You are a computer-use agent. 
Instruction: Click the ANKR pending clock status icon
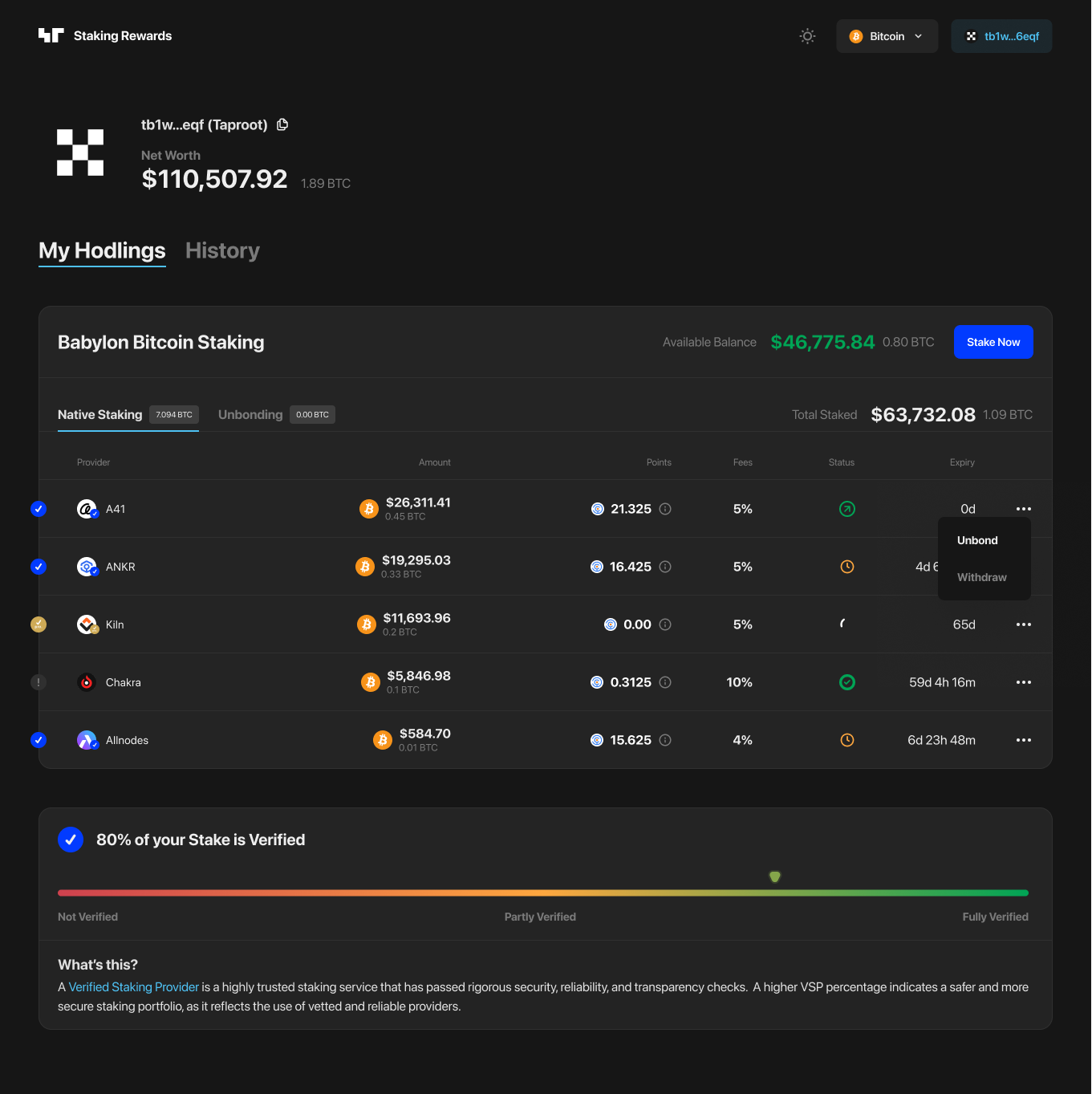click(x=847, y=567)
